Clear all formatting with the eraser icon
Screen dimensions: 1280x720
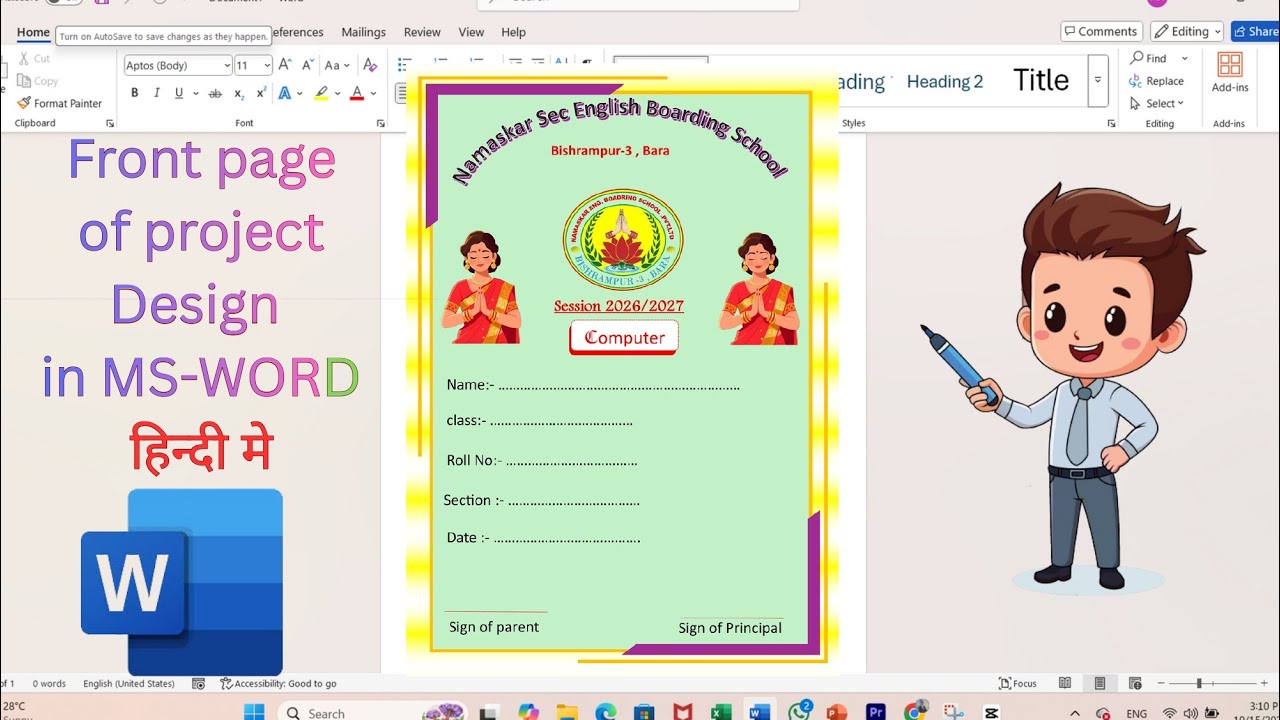(370, 65)
